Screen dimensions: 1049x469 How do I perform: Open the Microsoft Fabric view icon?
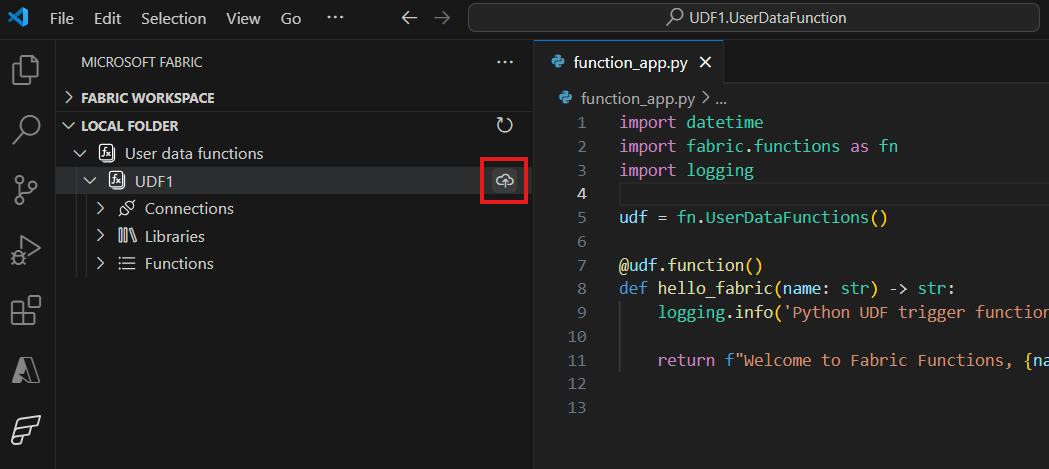click(26, 430)
